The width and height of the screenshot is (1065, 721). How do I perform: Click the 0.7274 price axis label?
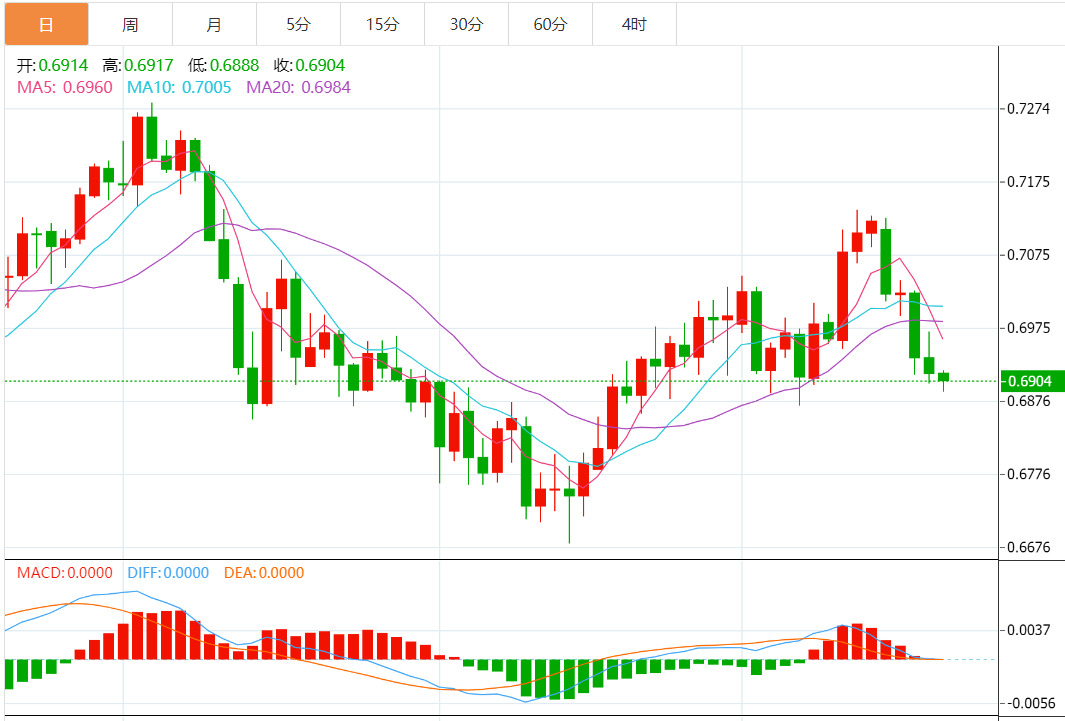click(1031, 109)
